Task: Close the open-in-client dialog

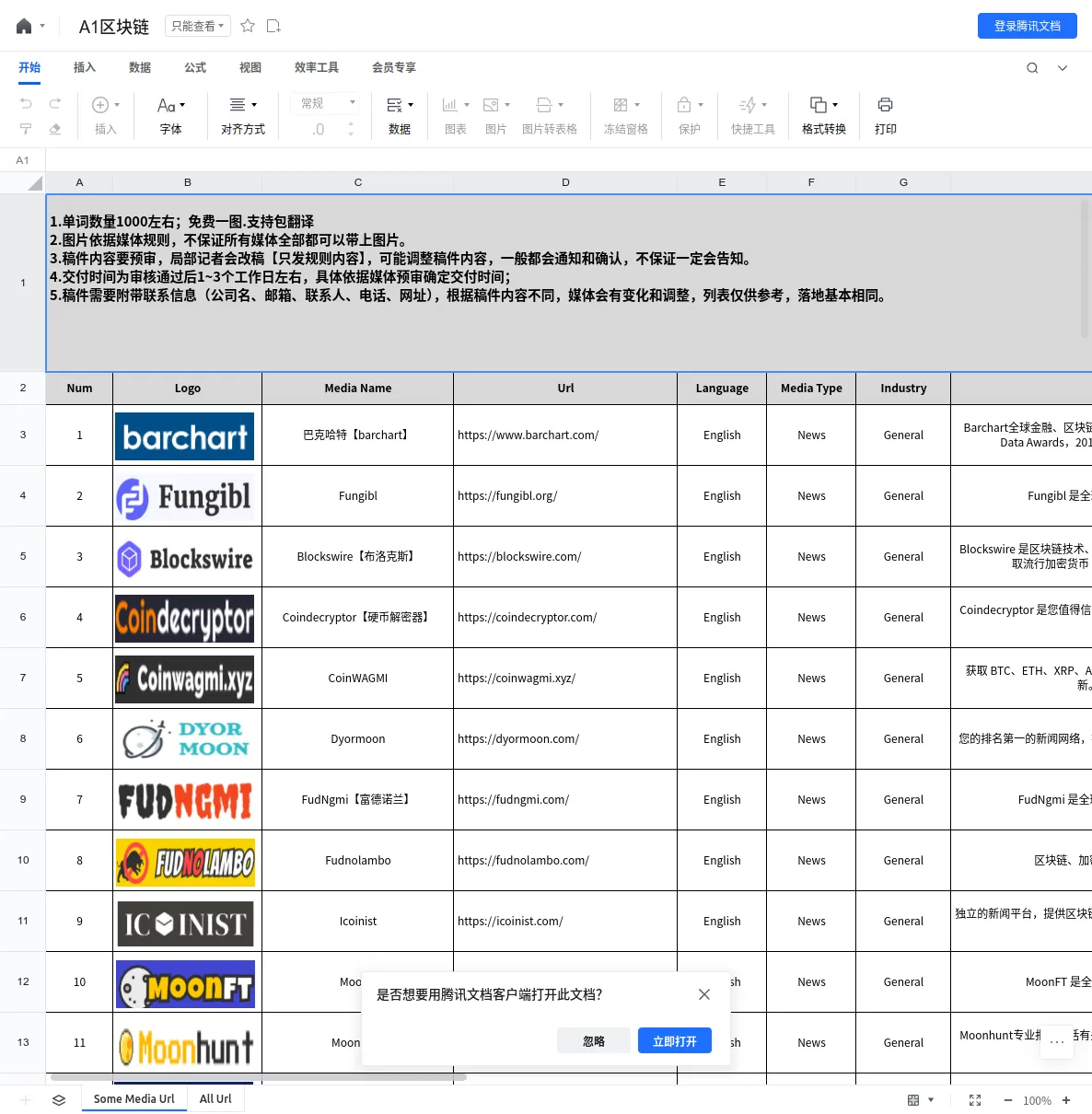Action: pos(704,994)
